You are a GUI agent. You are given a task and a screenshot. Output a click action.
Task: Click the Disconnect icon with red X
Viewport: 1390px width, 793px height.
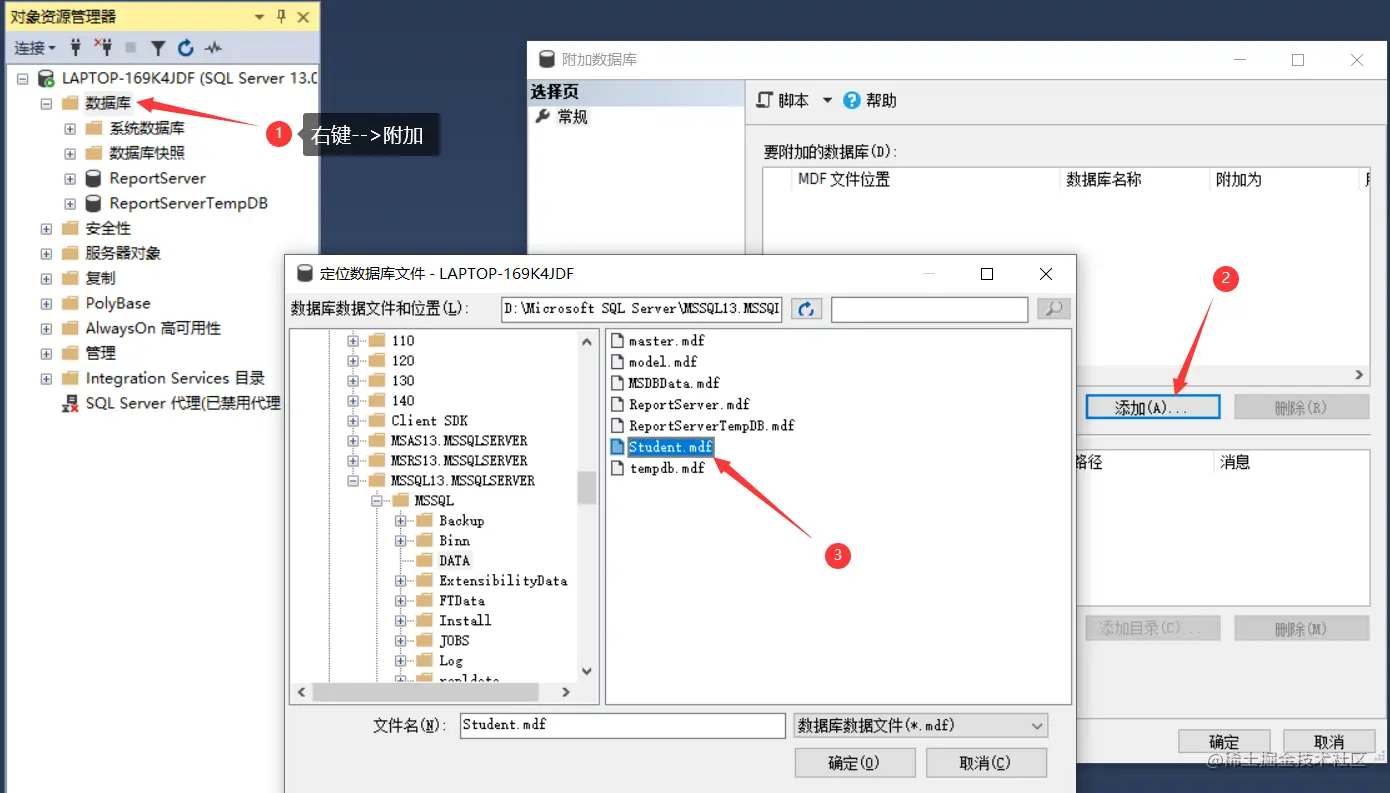[103, 48]
